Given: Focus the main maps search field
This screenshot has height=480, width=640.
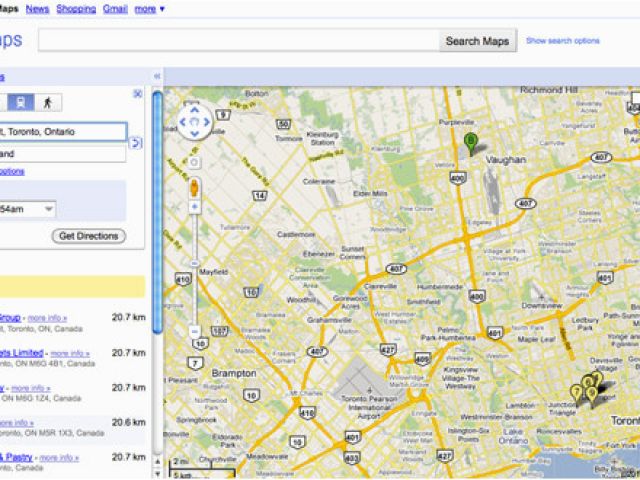Looking at the screenshot, I should click(x=239, y=40).
